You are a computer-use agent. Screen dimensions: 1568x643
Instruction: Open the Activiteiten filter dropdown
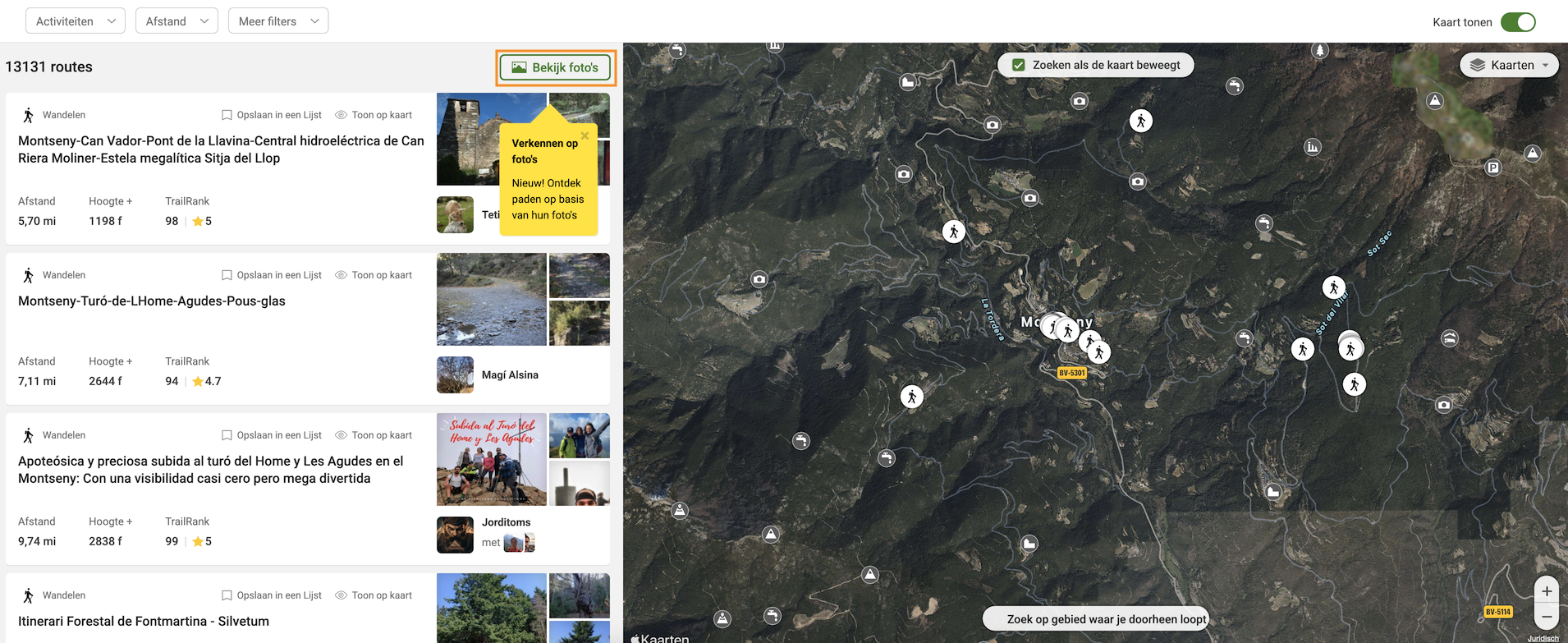[x=76, y=21]
